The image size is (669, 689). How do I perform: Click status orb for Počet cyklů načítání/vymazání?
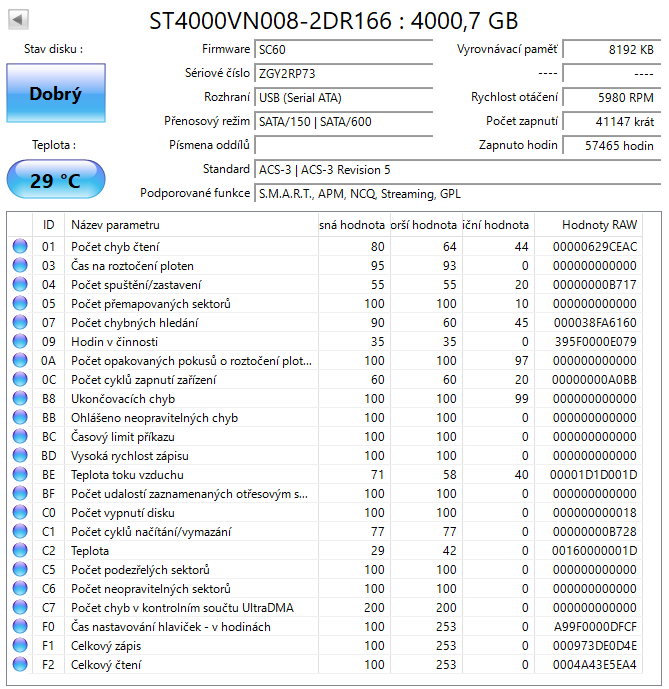click(20, 531)
